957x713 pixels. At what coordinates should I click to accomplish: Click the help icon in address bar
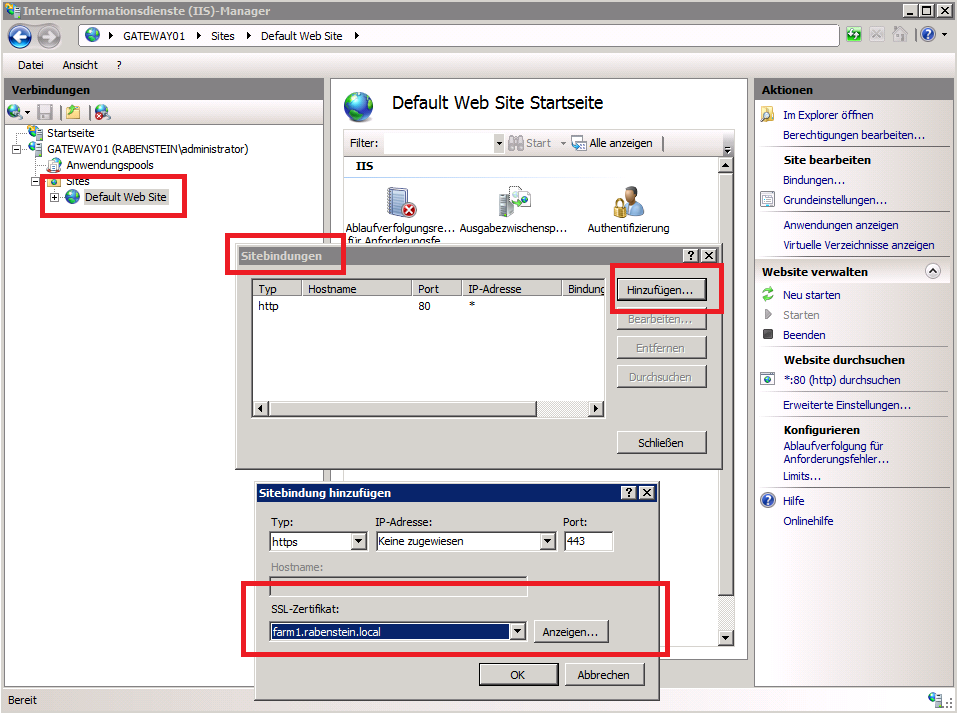point(927,35)
